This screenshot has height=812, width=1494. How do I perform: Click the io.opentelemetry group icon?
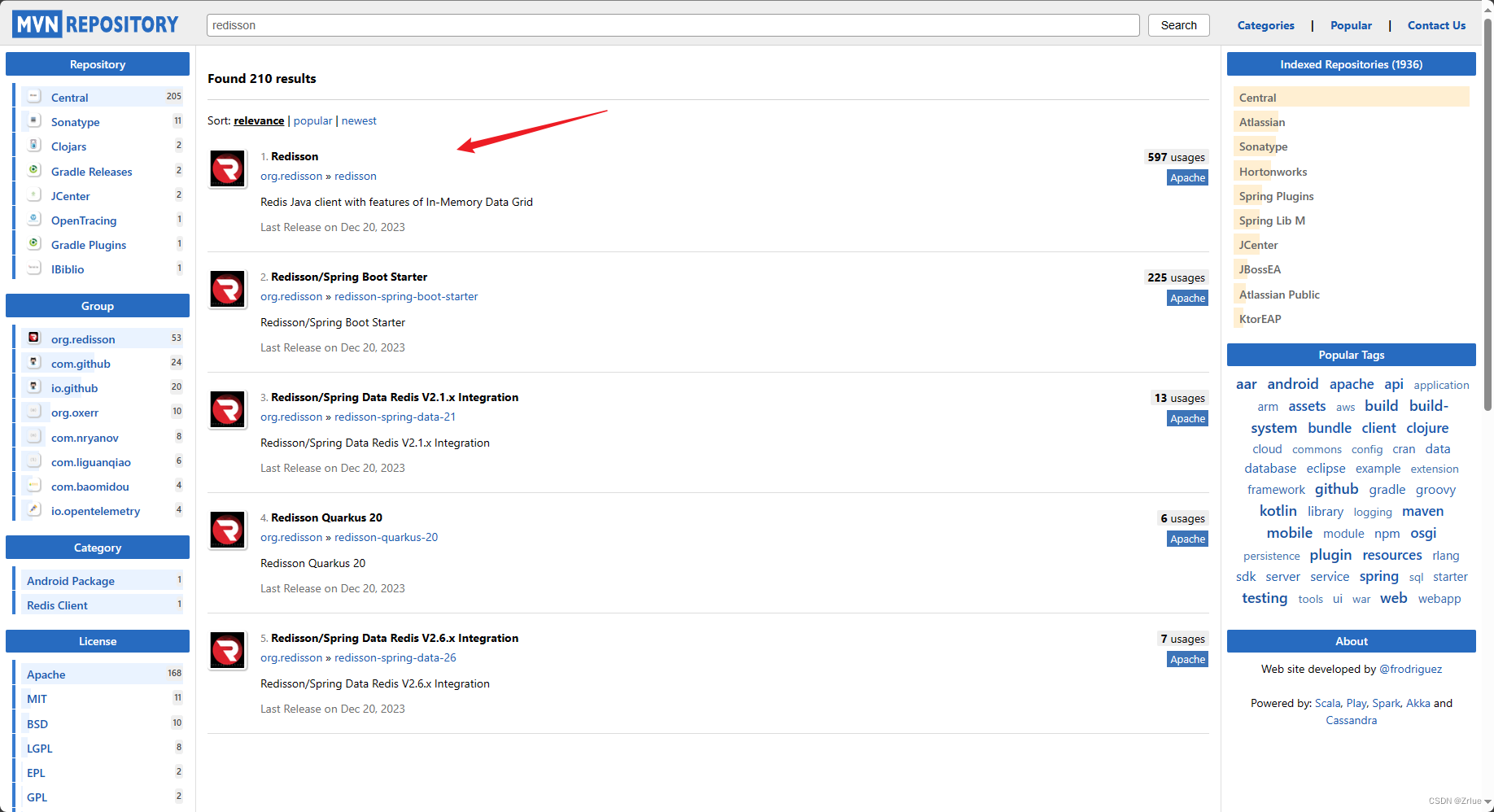coord(34,509)
